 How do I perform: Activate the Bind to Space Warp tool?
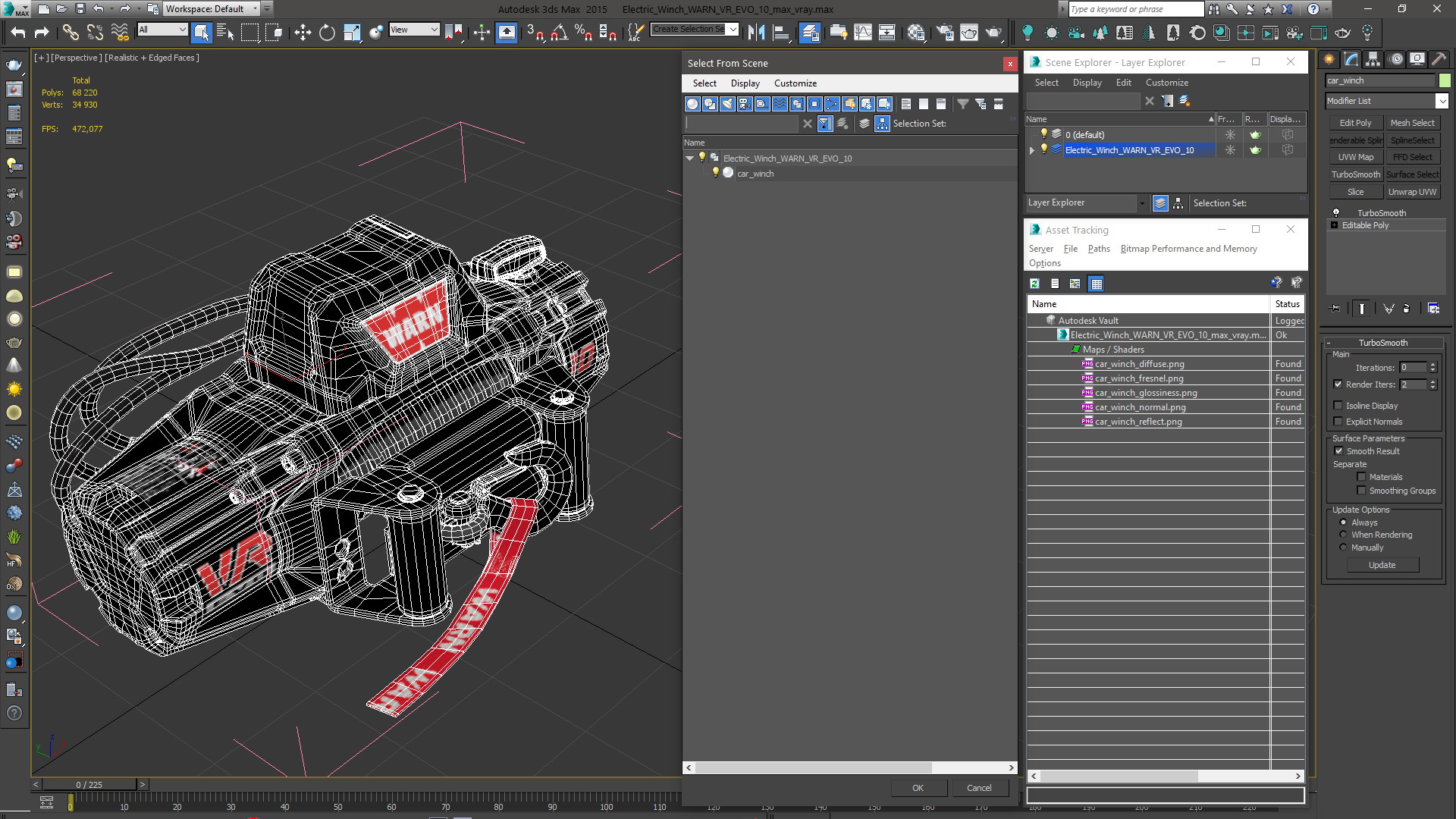[120, 32]
